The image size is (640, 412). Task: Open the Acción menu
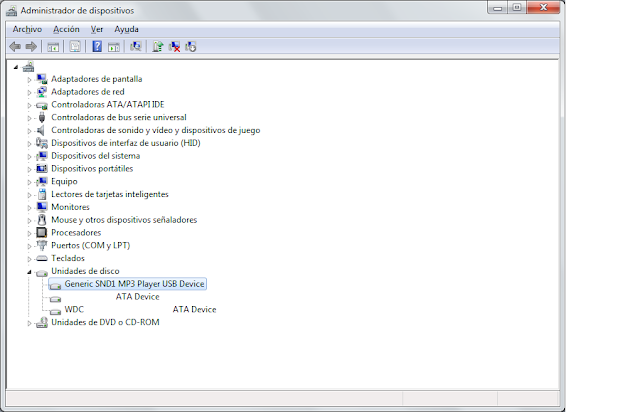[66, 29]
